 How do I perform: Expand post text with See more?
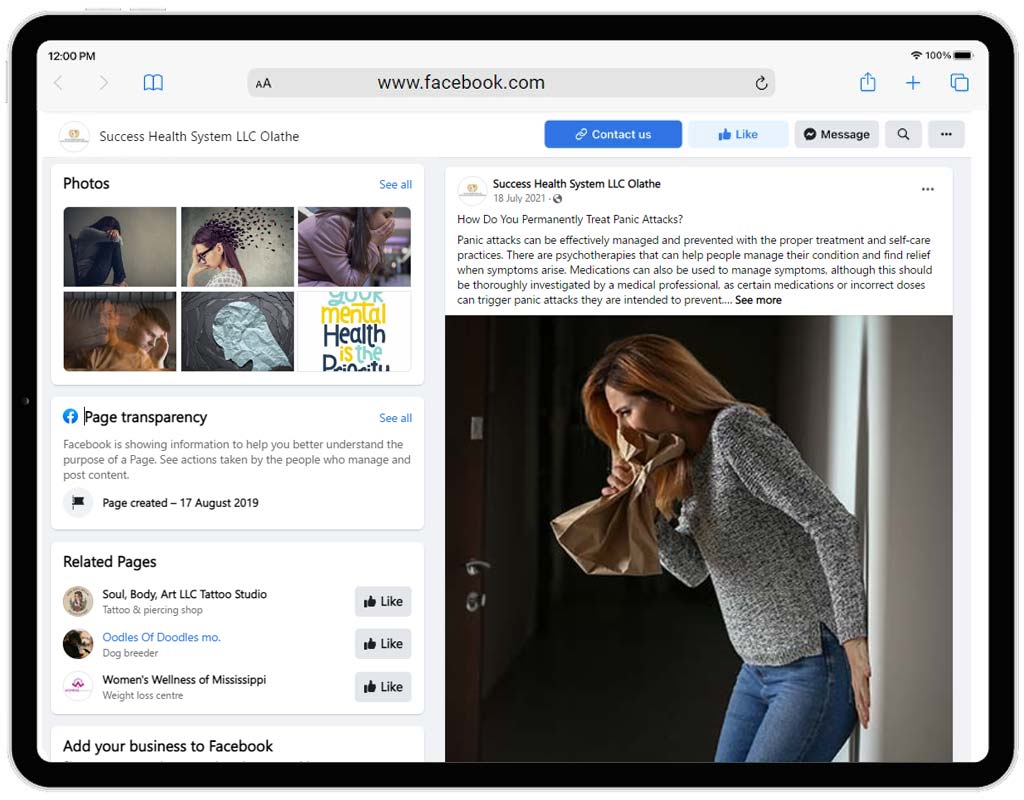pyautogui.click(x=758, y=300)
